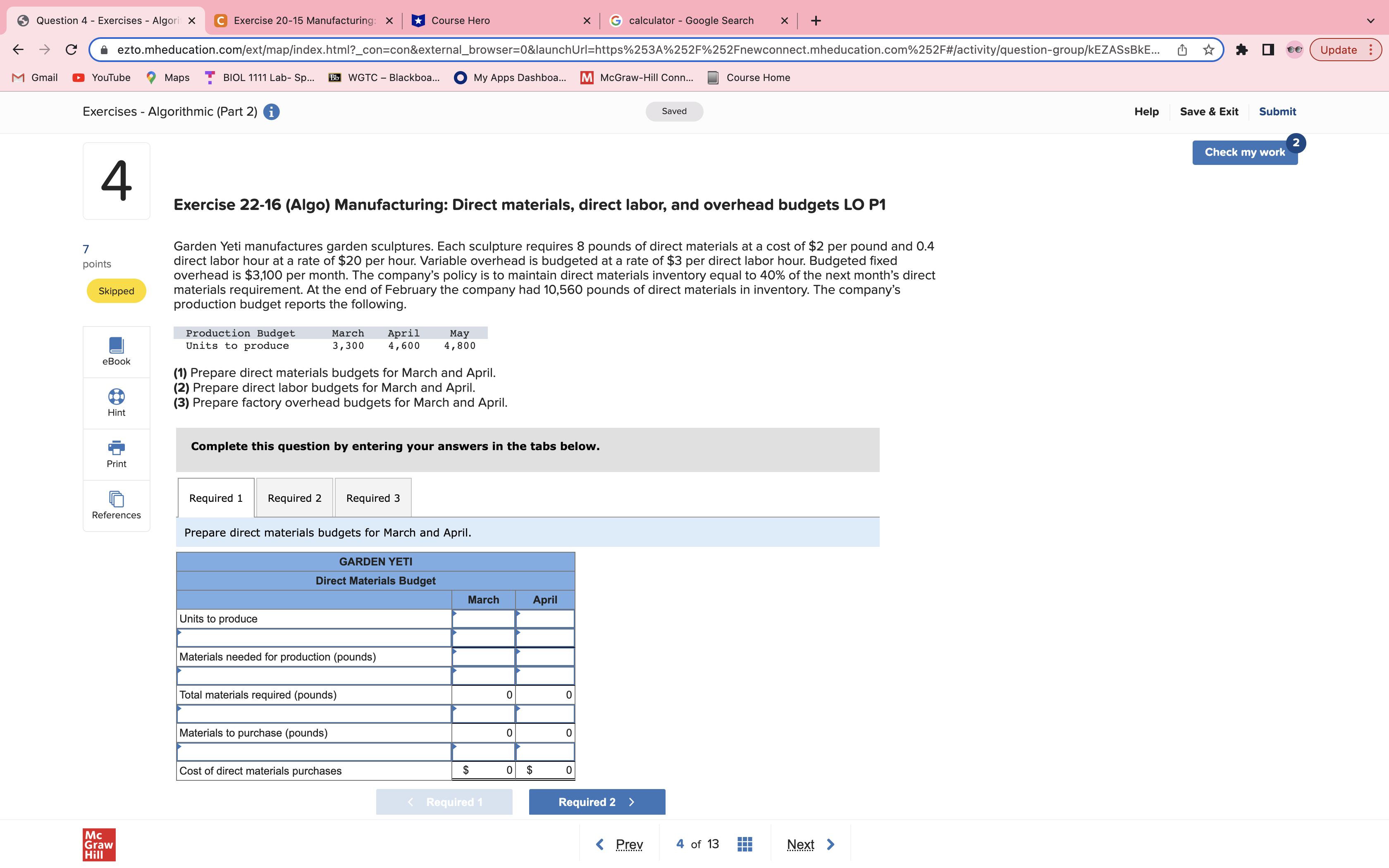Bookmark page with the star icon
Viewport: 1389px width, 868px height.
tap(1209, 50)
